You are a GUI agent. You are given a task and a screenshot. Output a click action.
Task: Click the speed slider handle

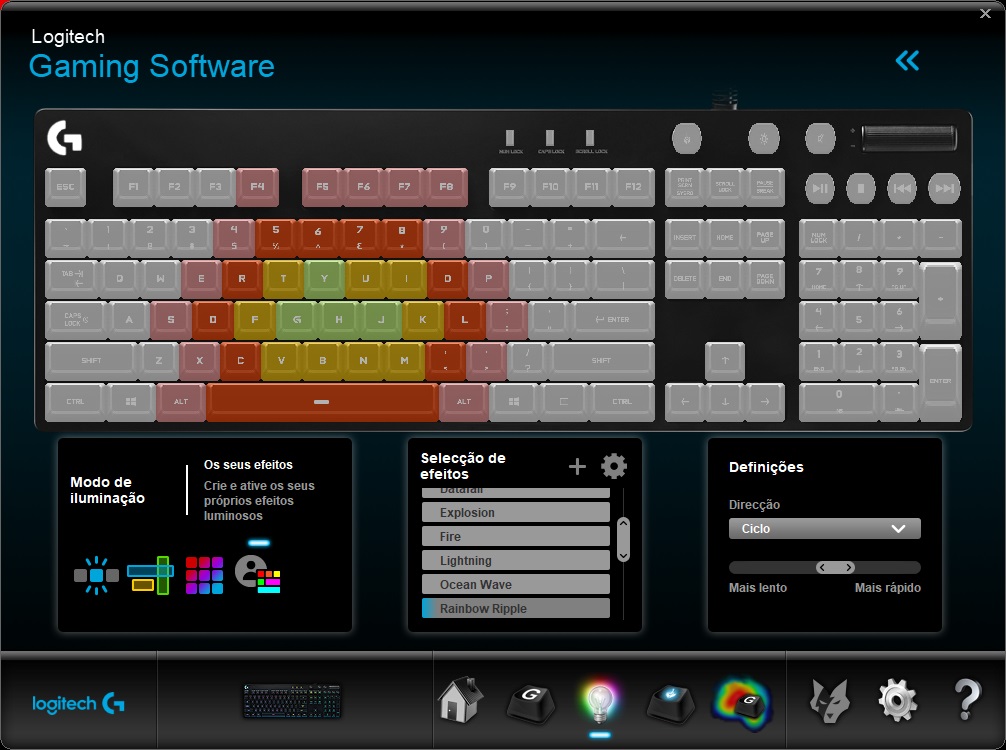point(835,567)
